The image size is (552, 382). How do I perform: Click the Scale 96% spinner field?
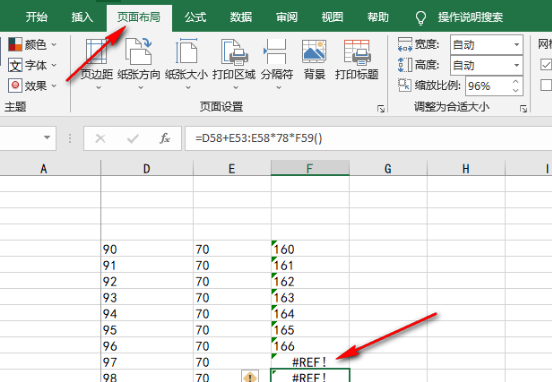(x=494, y=86)
